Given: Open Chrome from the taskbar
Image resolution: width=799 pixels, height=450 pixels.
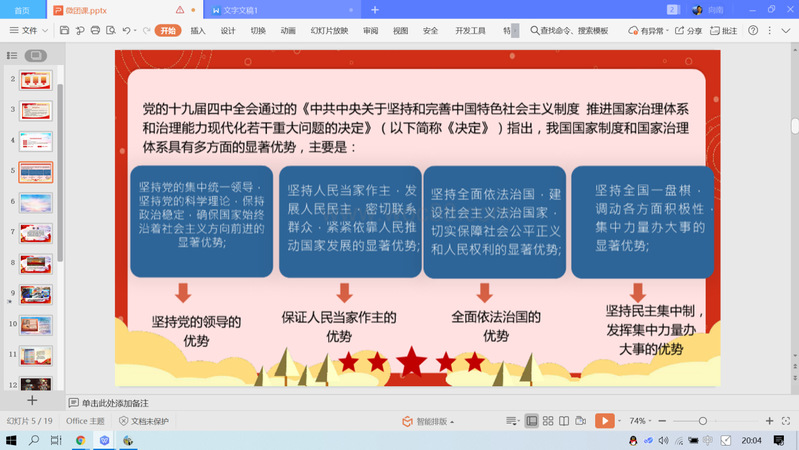Looking at the screenshot, I should pos(80,440).
